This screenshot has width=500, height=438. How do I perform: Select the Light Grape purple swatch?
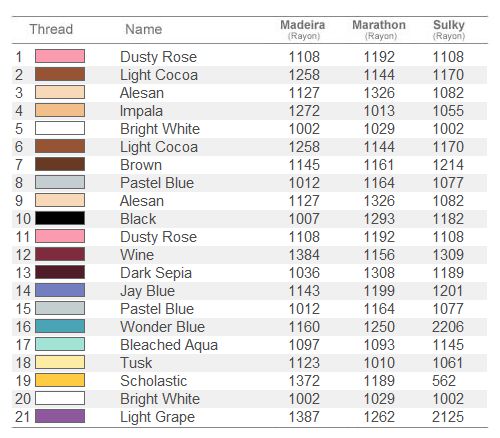coord(60,416)
